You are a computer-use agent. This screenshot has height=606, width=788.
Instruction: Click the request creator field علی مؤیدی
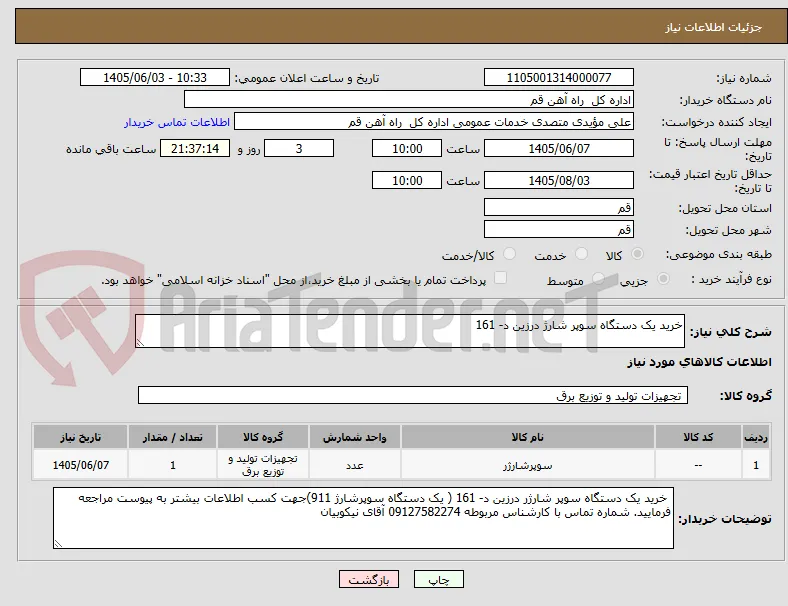434,122
